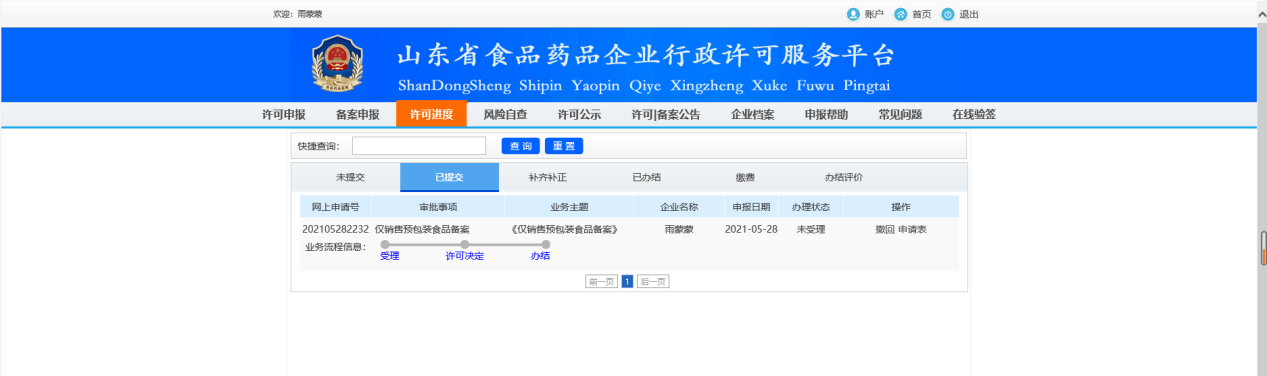The image size is (1267, 376).
Task: Go to 前一页 previous page
Action: 601,282
